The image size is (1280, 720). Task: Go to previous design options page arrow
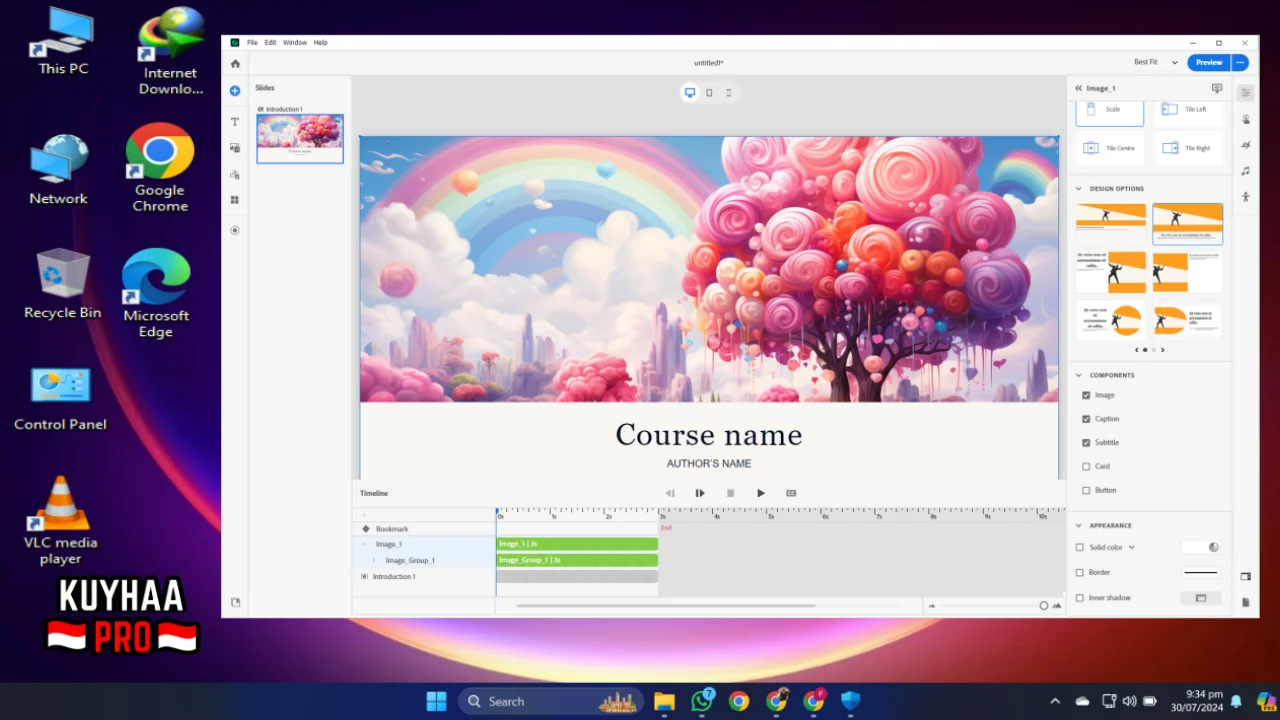pos(1136,350)
